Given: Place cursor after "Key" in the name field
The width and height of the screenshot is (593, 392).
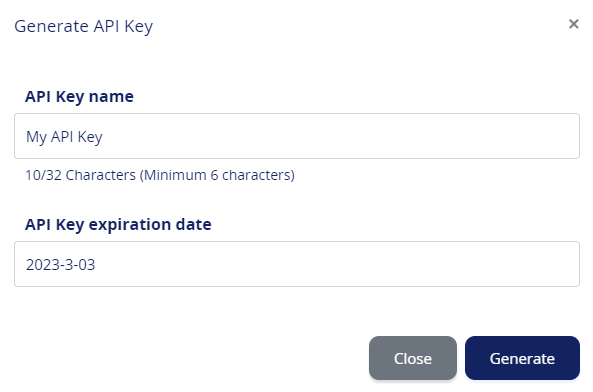Looking at the screenshot, I should (103, 137).
